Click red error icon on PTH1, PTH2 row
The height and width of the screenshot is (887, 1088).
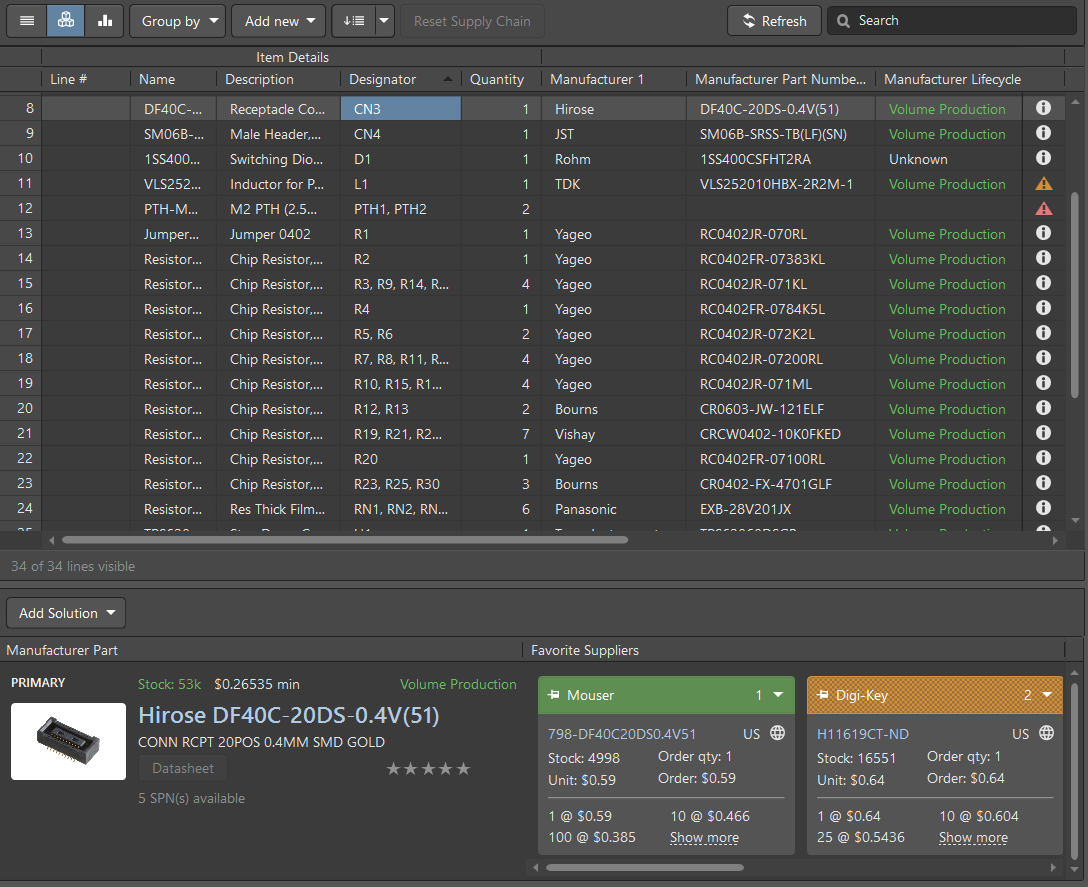coord(1043,208)
